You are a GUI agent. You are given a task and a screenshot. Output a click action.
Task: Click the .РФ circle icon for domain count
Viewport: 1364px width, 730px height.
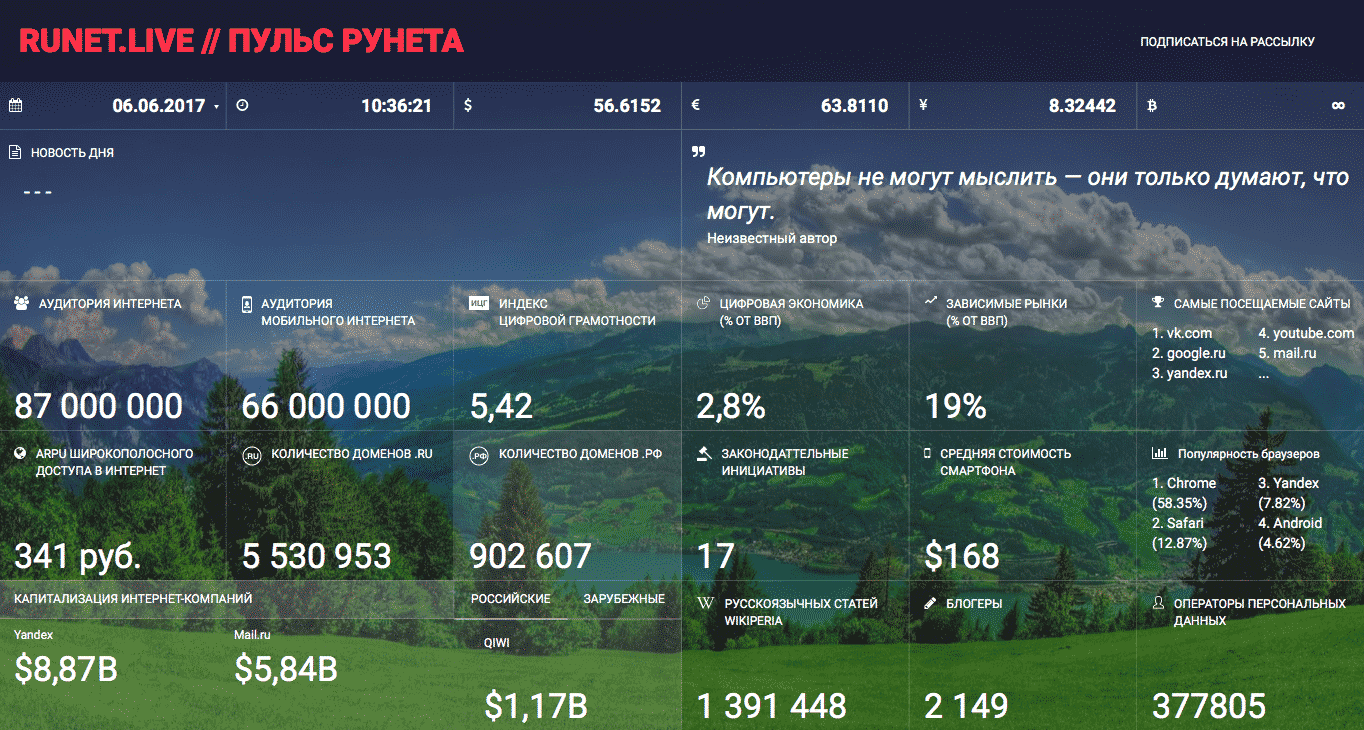tap(479, 456)
